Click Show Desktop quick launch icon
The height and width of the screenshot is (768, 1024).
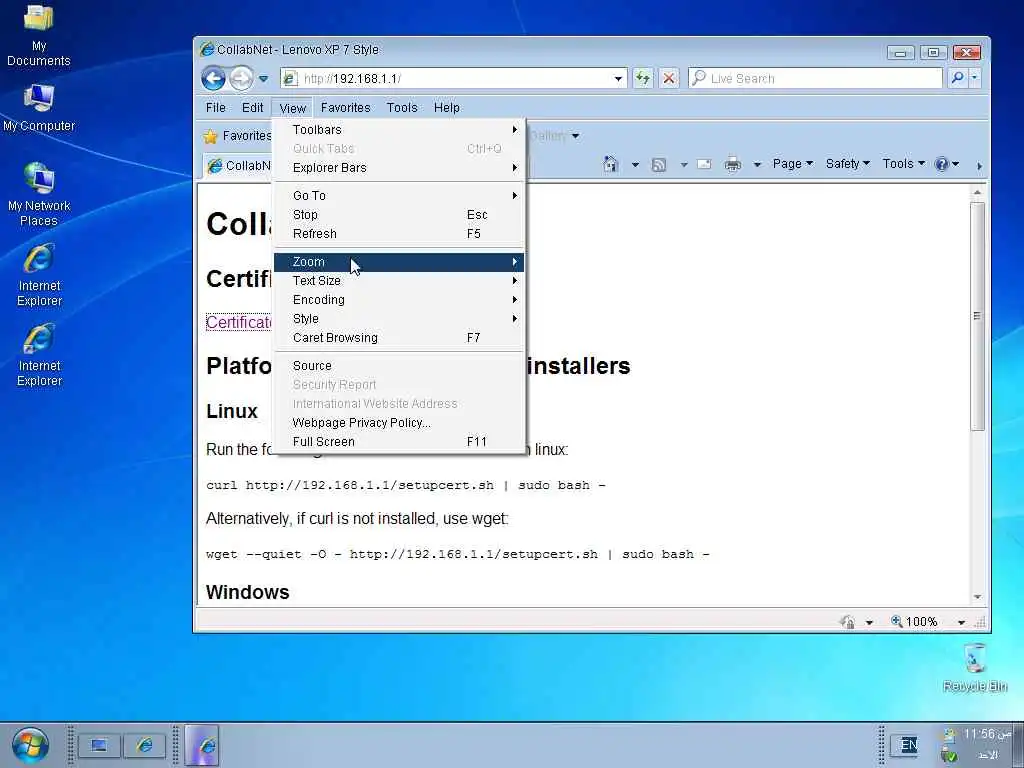click(x=99, y=745)
